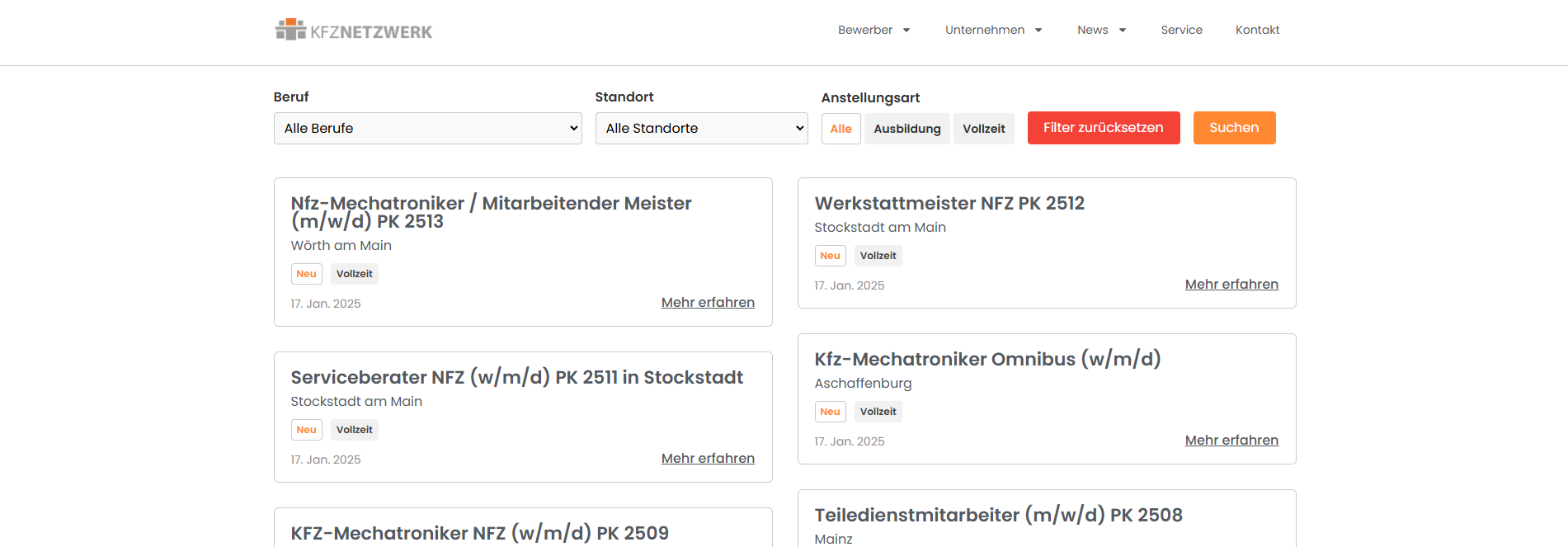
Task: Click the KFZNETZWERK logo
Action: 354,31
